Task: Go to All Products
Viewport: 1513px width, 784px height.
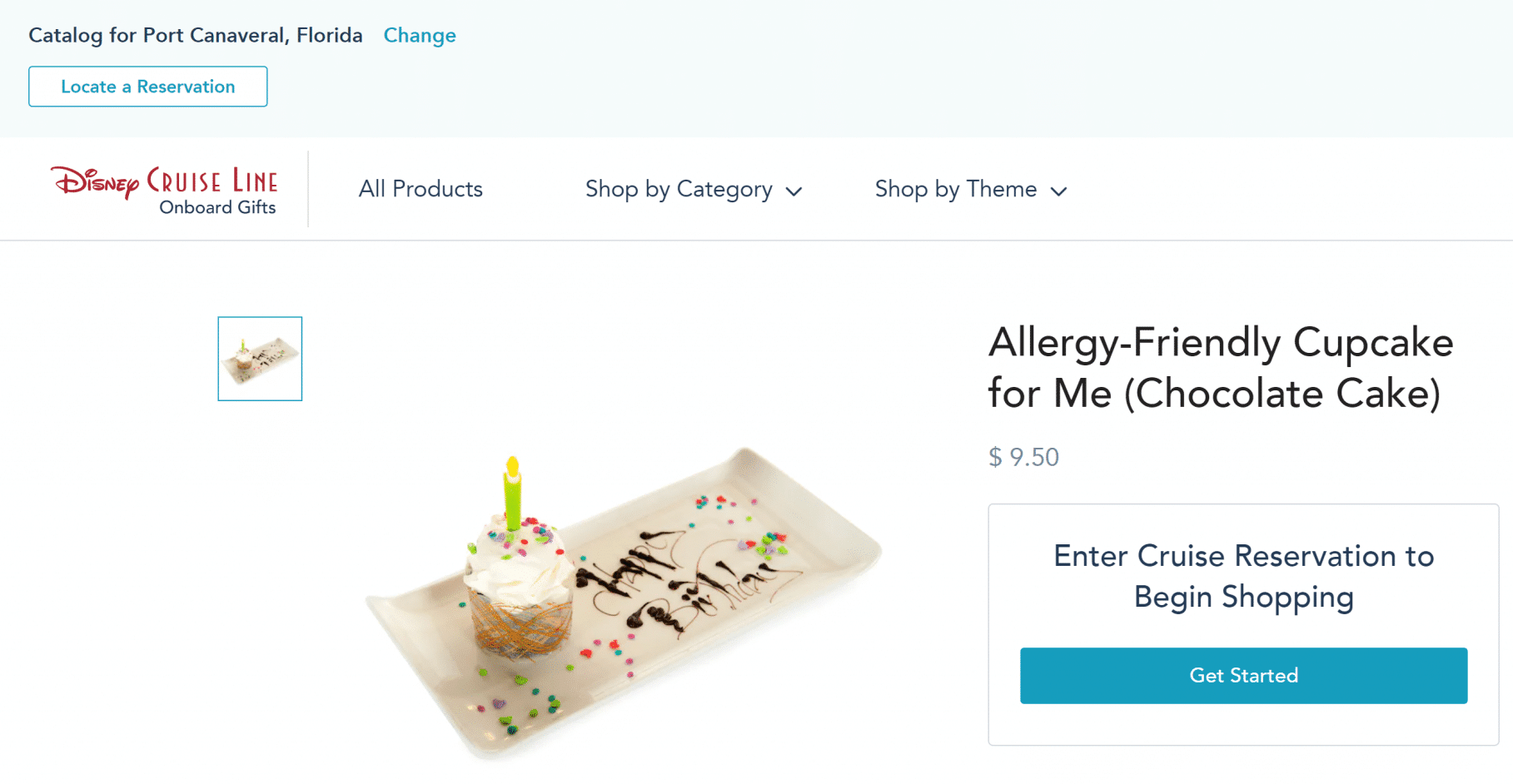Action: coord(421,190)
